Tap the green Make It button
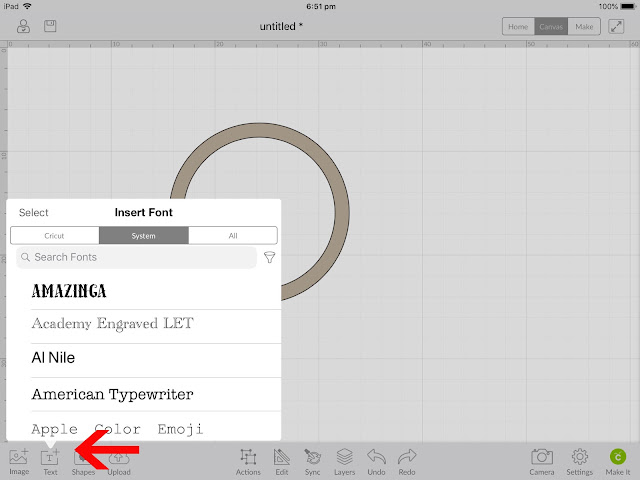640x480 pixels. tap(618, 462)
